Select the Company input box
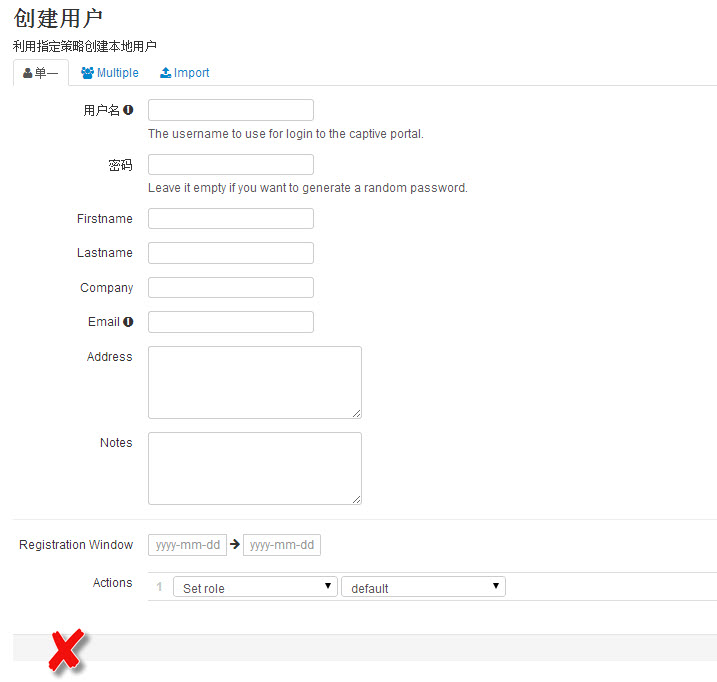The height and width of the screenshot is (682, 717). 230,288
